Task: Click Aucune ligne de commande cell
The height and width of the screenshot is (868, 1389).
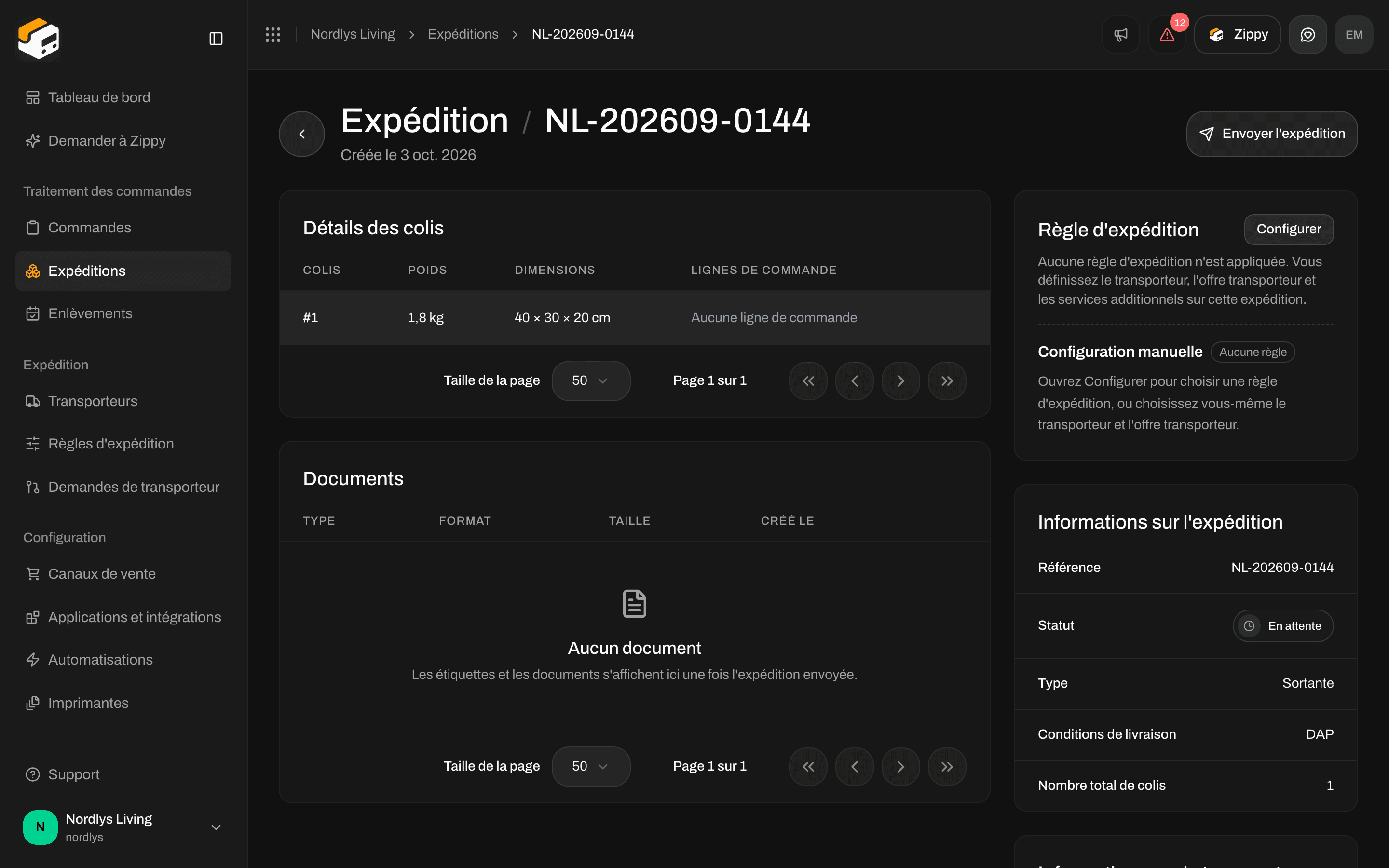Action: coord(774,317)
